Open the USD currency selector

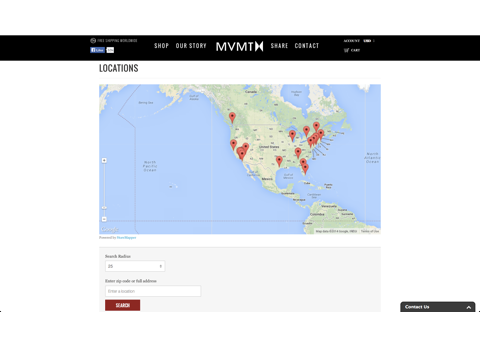click(369, 41)
